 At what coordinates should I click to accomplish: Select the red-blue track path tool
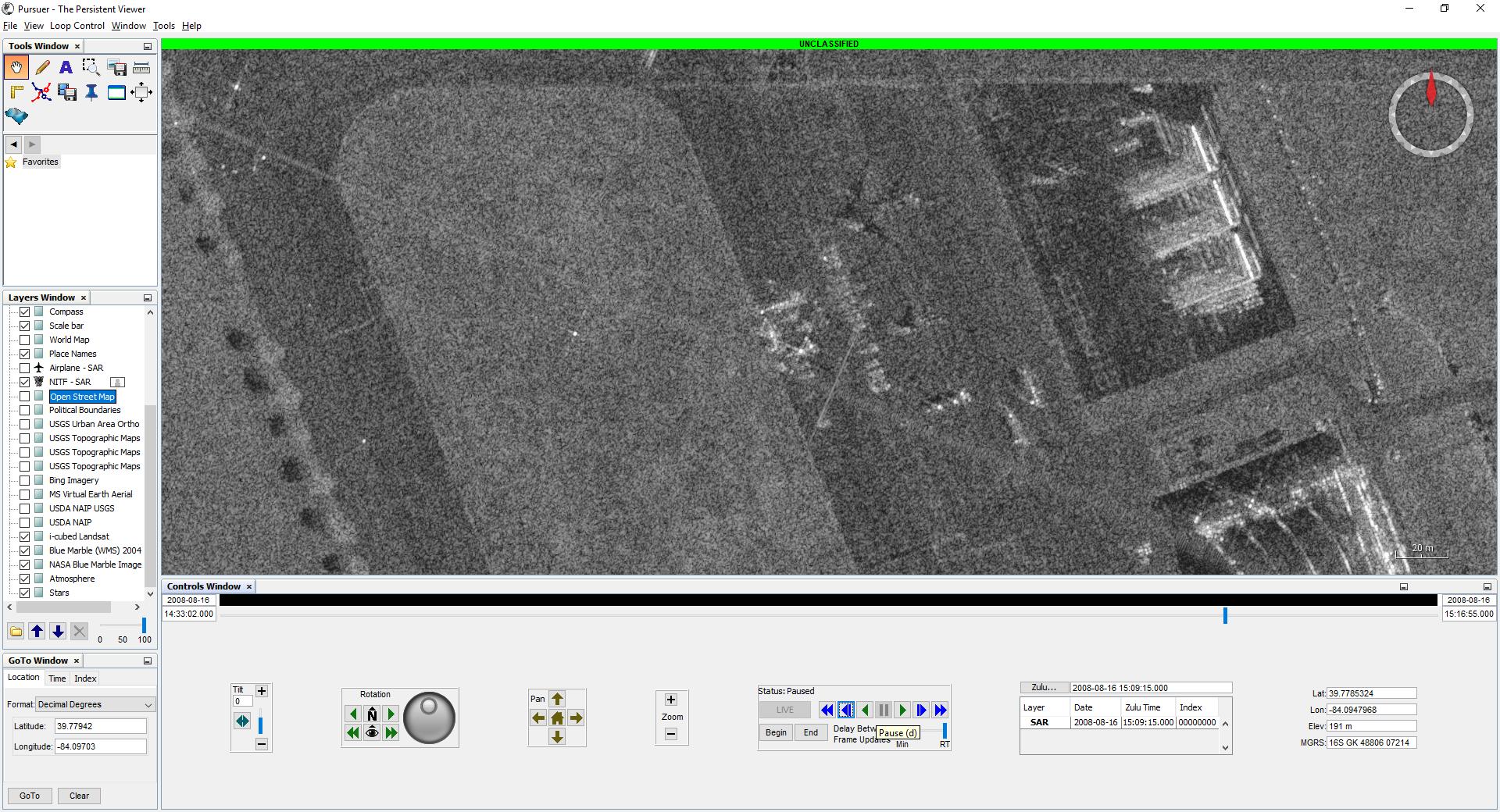[x=41, y=93]
